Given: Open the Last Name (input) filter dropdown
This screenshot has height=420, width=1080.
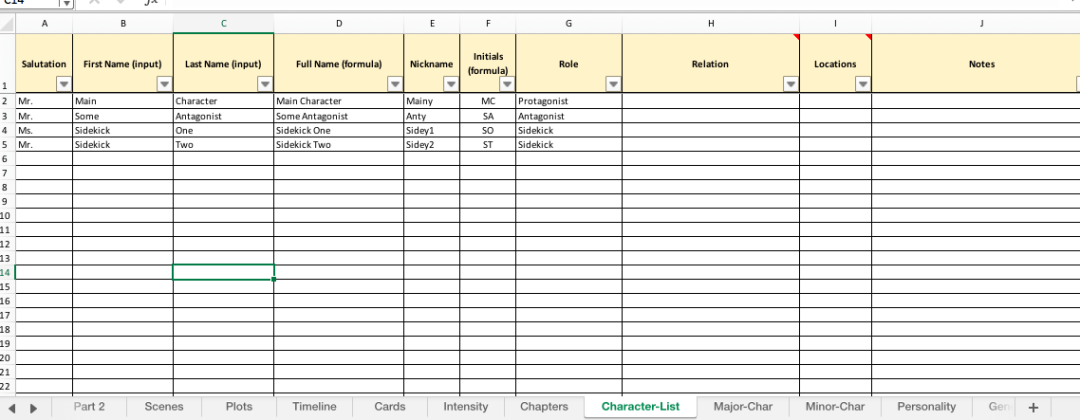Looking at the screenshot, I should pos(265,85).
